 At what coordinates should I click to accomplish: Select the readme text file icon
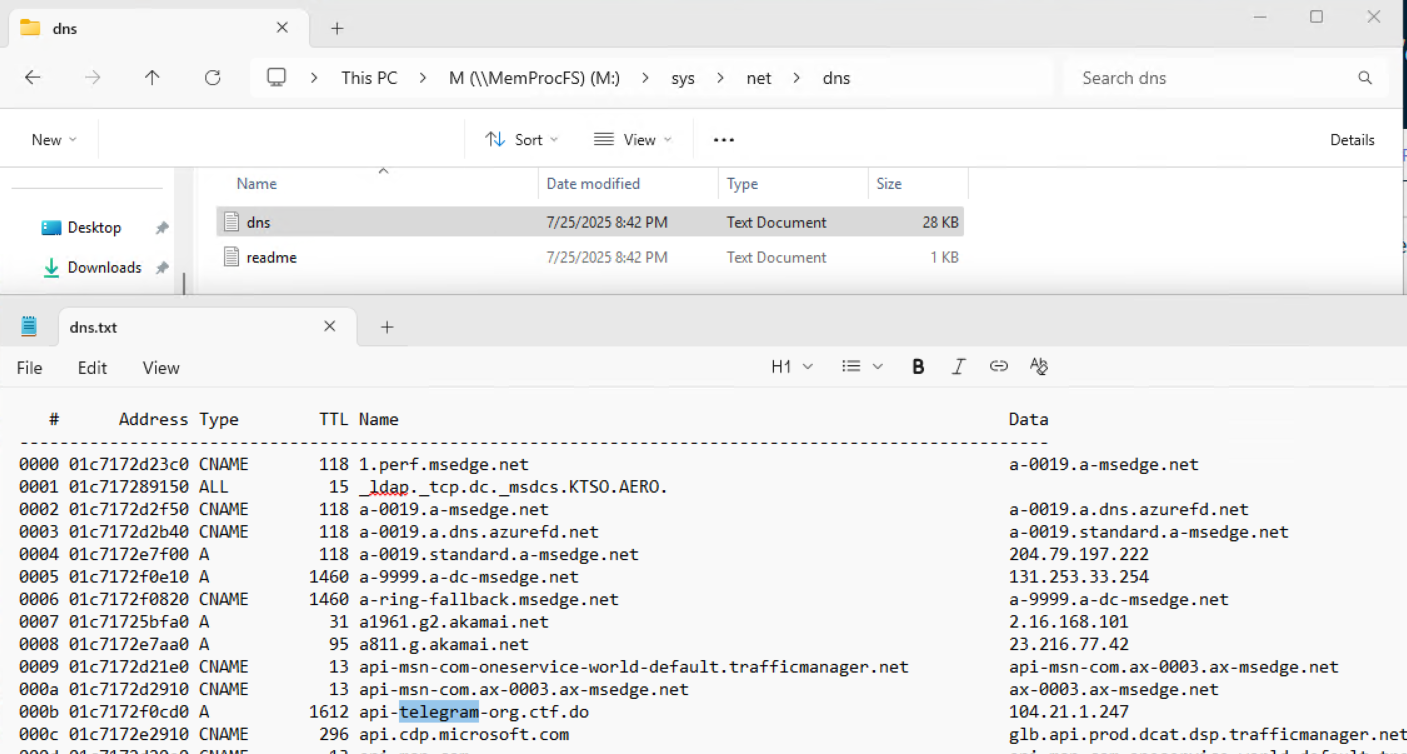[x=232, y=257]
